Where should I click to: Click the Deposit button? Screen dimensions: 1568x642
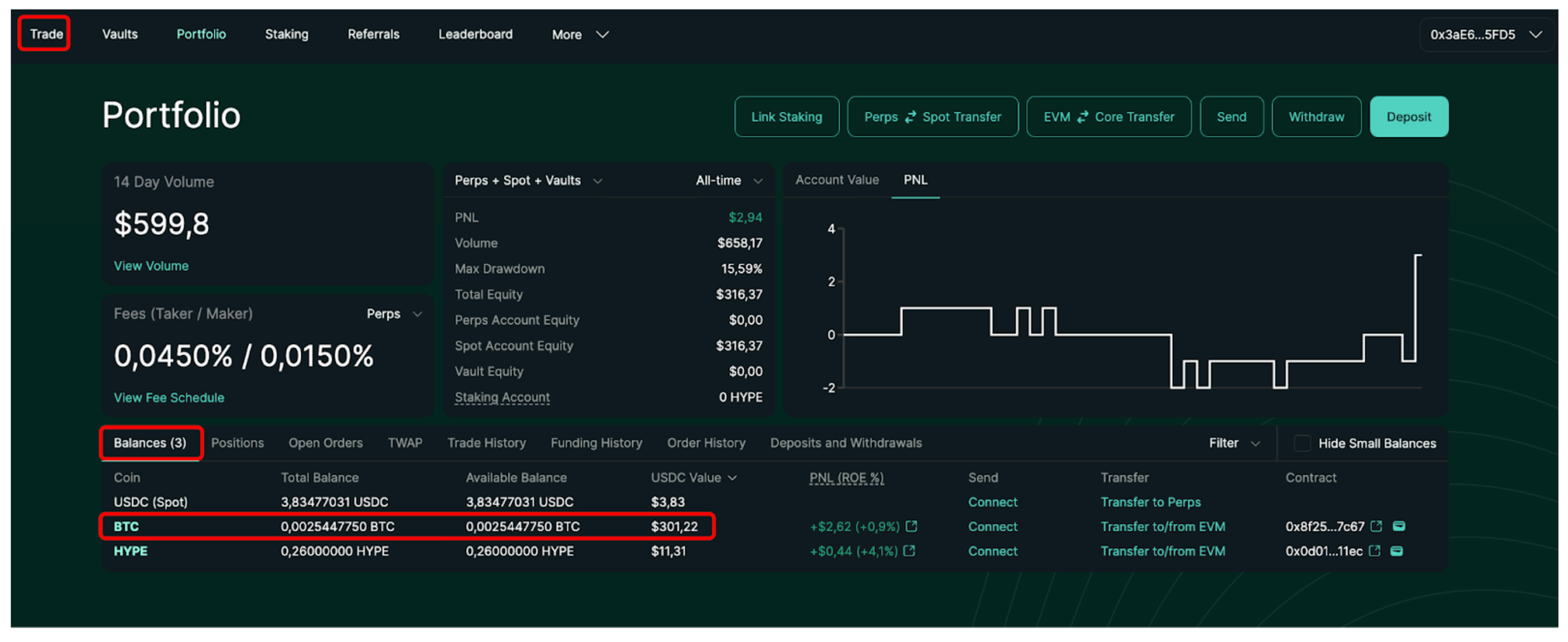[1408, 117]
